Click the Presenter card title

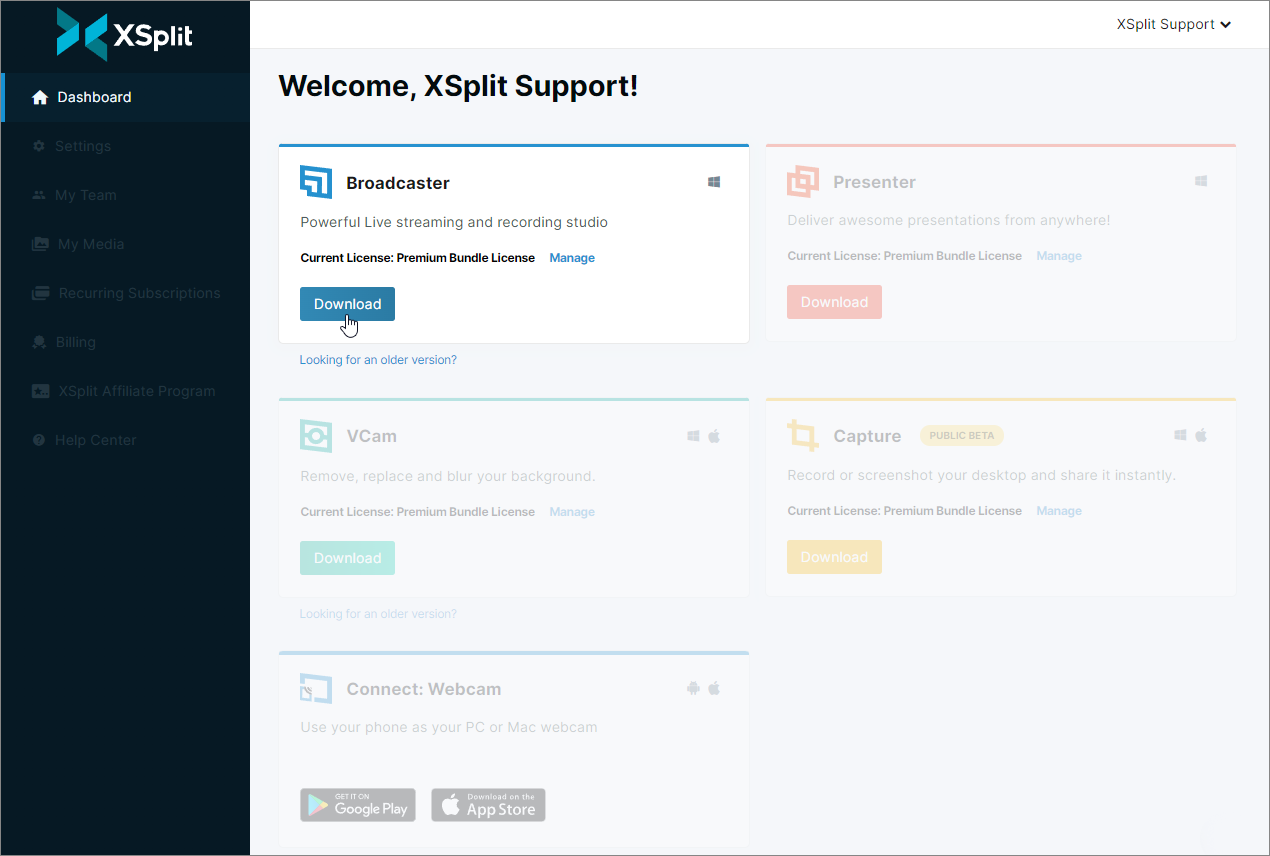(x=874, y=182)
